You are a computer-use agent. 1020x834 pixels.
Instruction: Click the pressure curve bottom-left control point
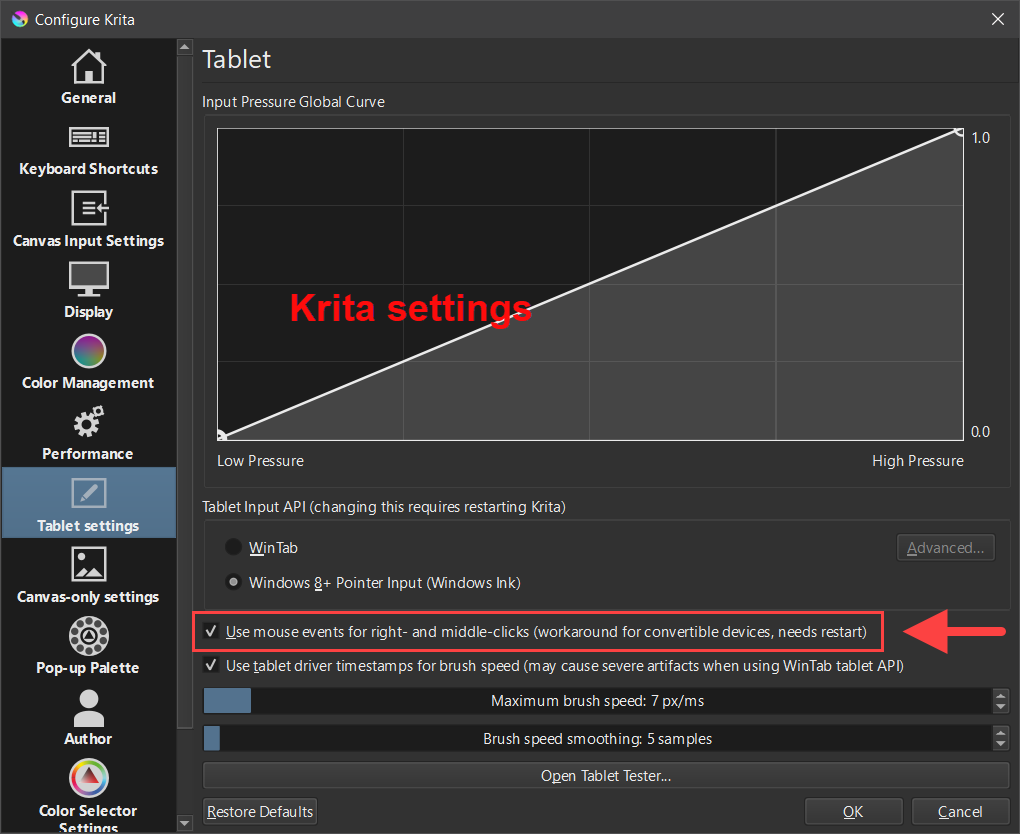(221, 436)
